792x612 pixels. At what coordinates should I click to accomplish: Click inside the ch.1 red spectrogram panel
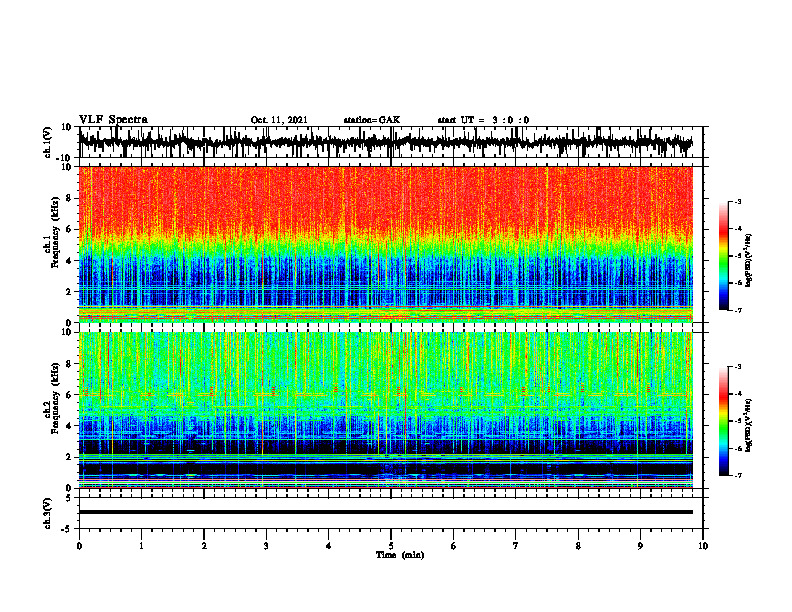pos(385,244)
